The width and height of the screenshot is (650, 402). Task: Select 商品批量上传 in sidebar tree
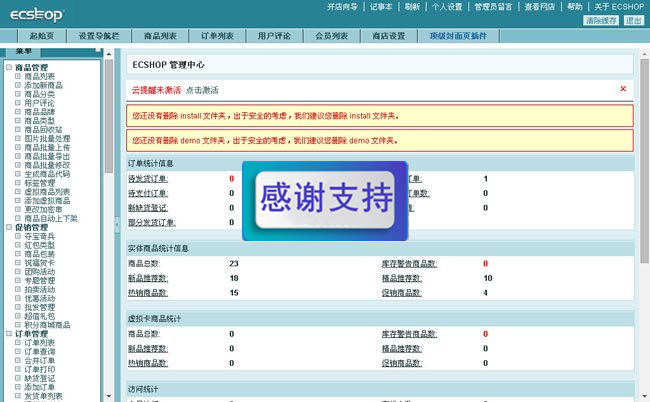pos(47,147)
